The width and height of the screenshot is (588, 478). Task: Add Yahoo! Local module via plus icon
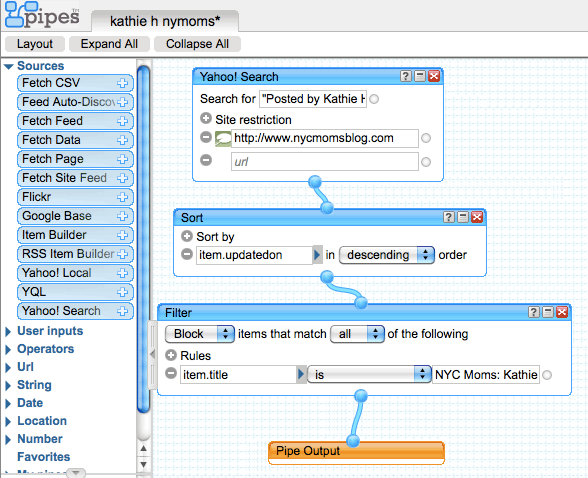pyautogui.click(x=122, y=273)
